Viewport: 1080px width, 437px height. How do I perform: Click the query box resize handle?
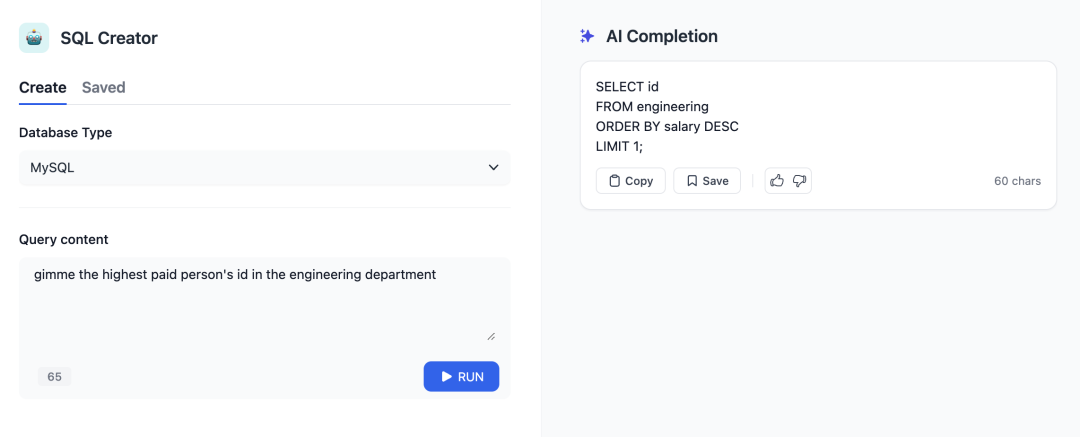click(x=491, y=336)
